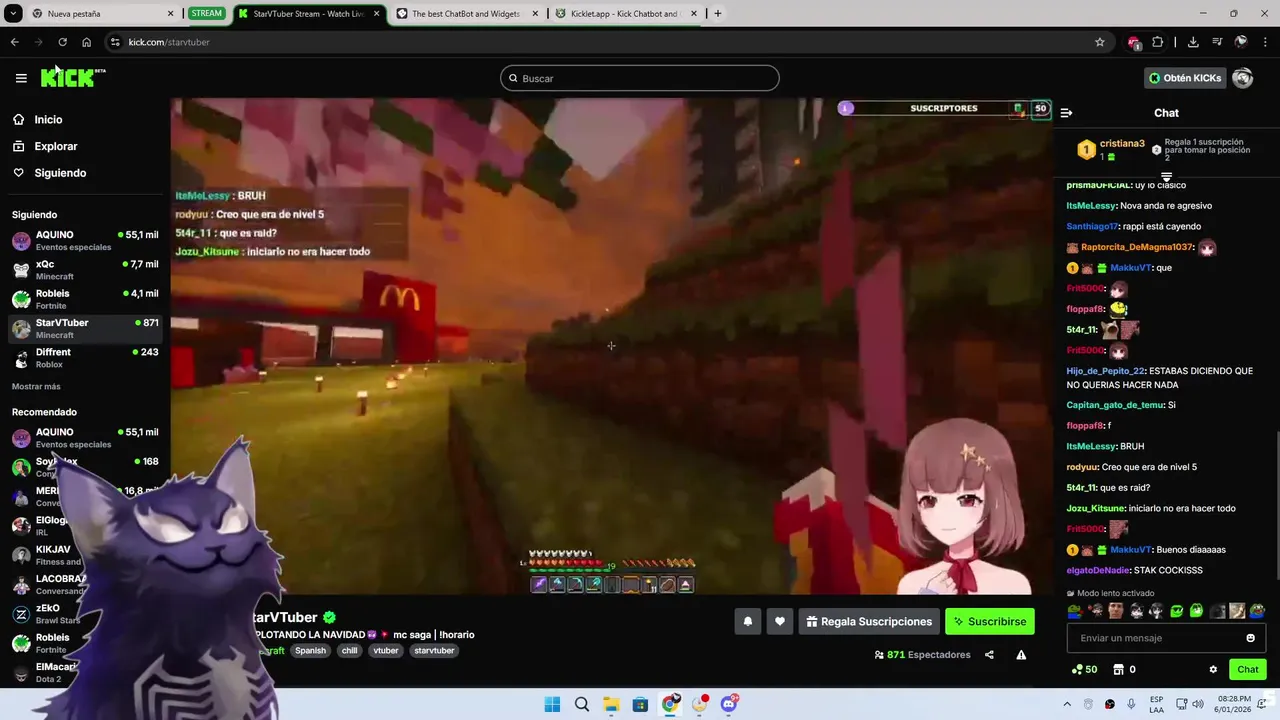
Task: Open the AQUINO channel under Siguiendo
Action: point(85,240)
